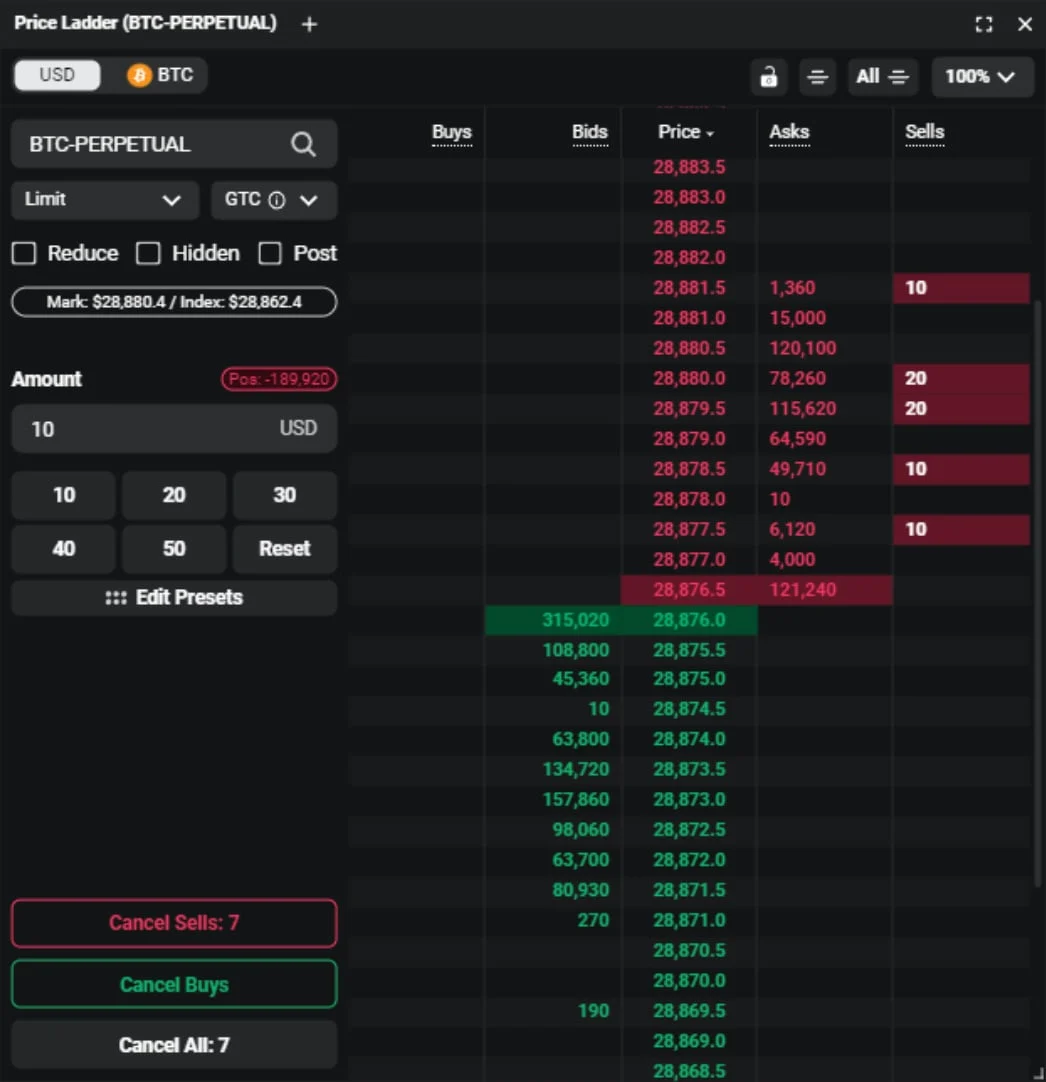
Task: Switch amount currency to USD
Action: pos(57,75)
